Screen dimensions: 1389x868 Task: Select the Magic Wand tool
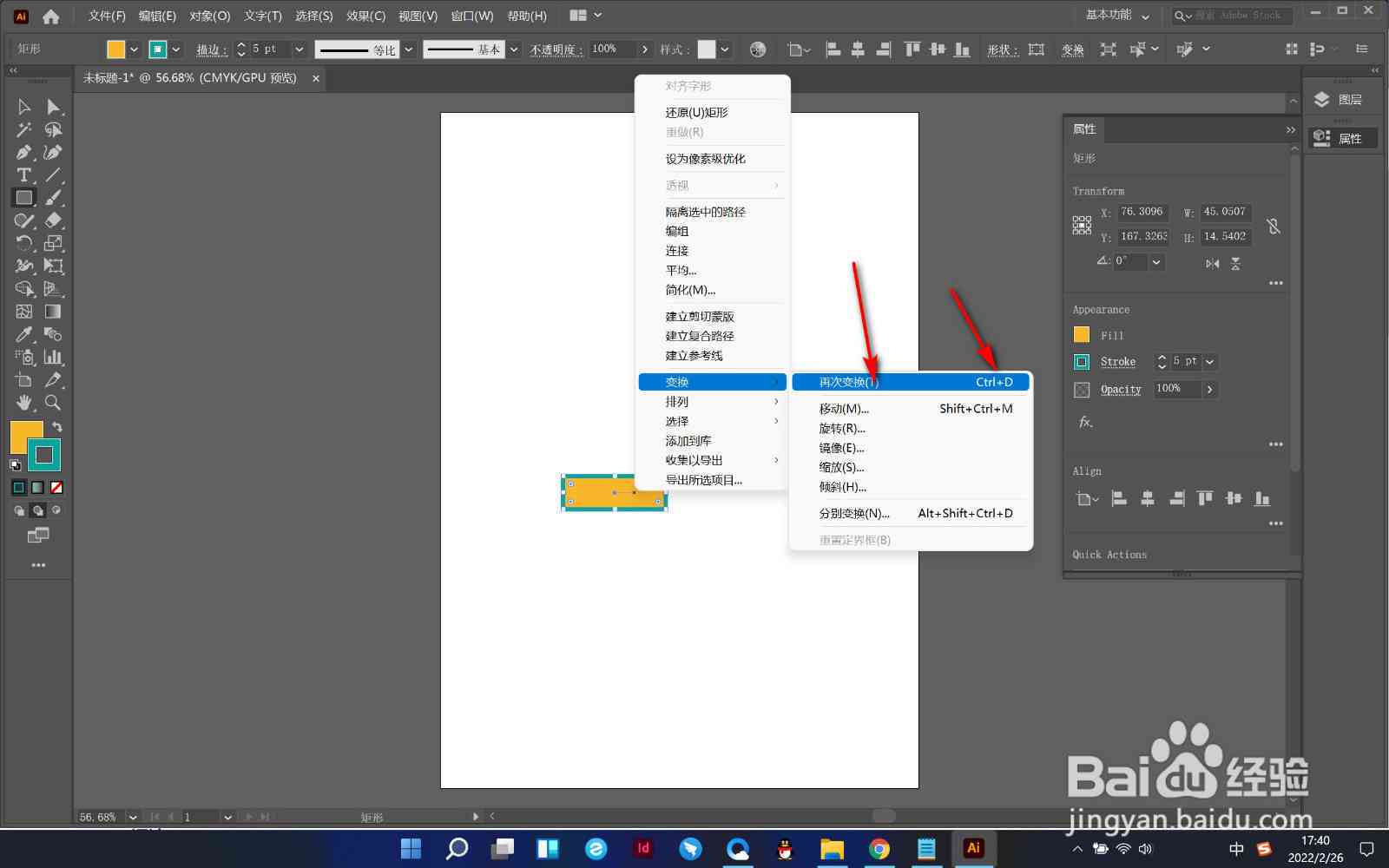pyautogui.click(x=24, y=129)
